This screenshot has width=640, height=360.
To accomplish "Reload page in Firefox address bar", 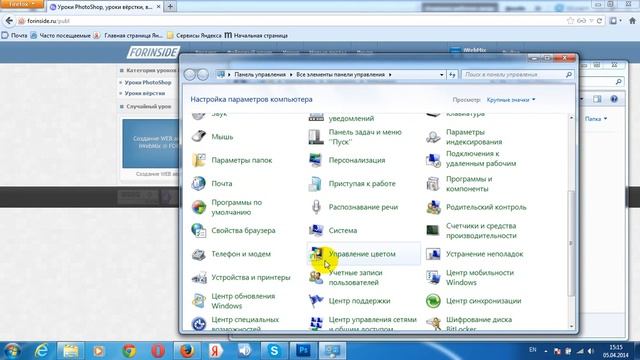I will 599,21.
